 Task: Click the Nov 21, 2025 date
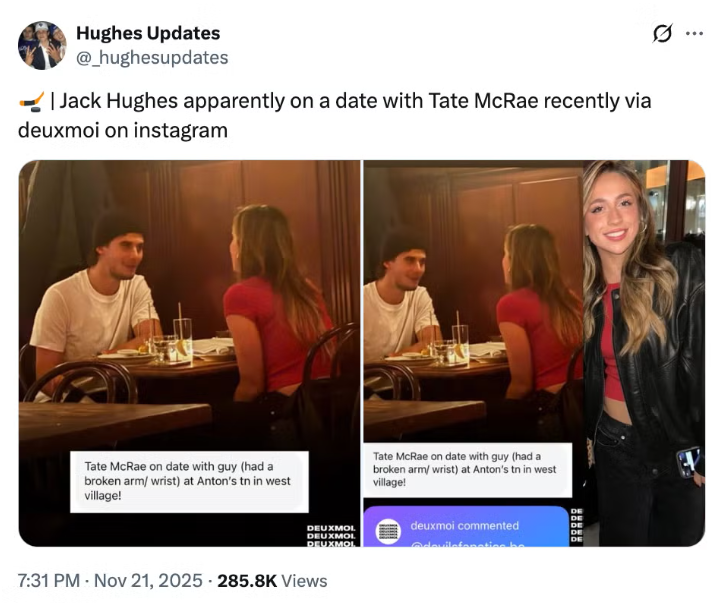(152, 580)
